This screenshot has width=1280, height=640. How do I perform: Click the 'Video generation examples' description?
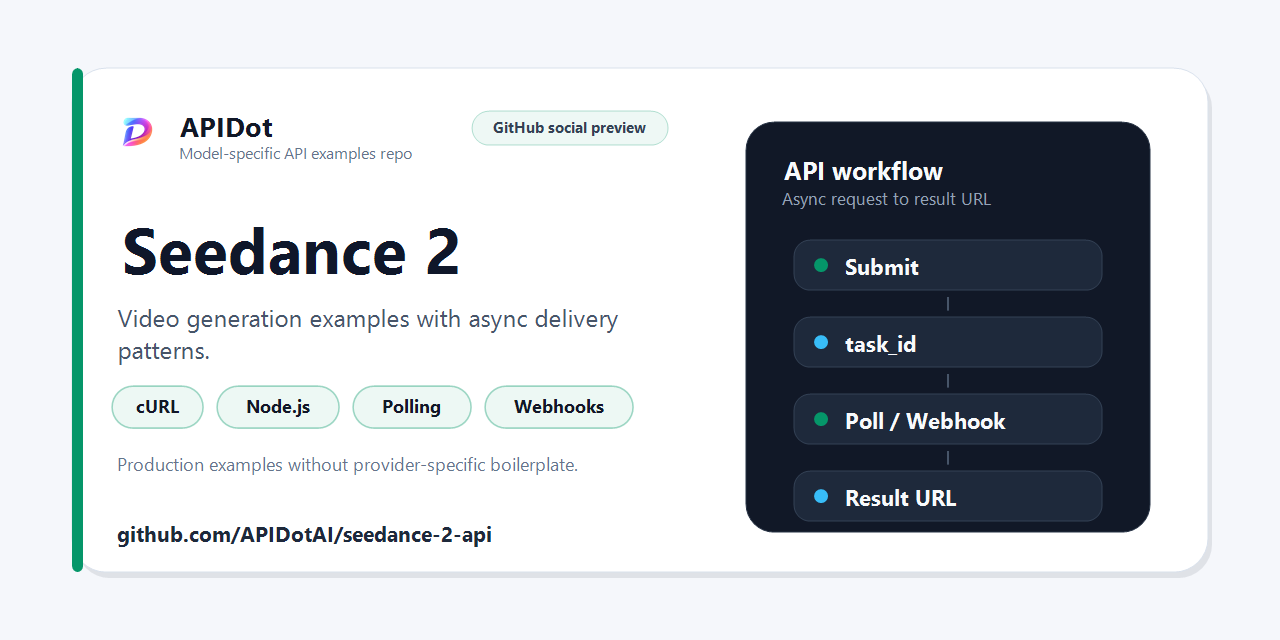click(368, 335)
